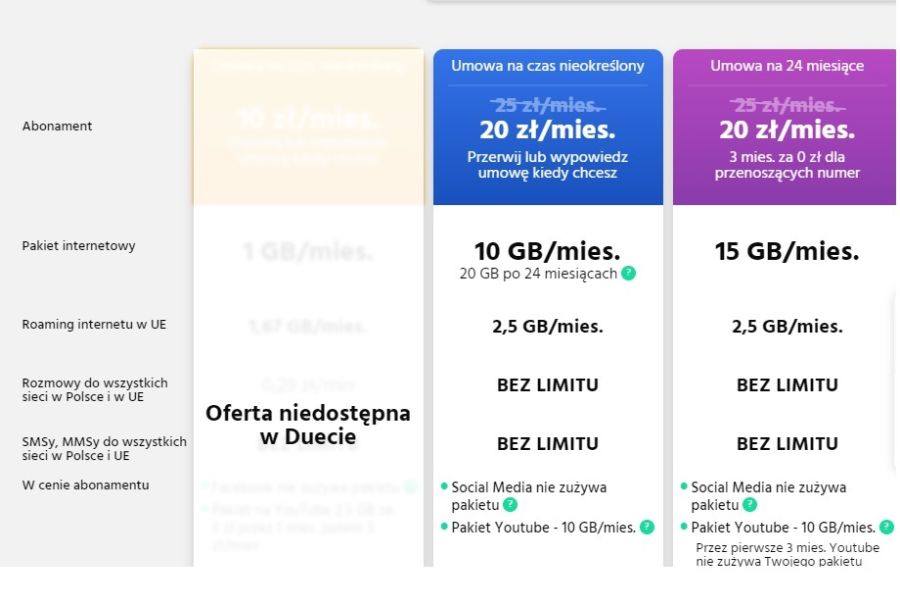
Task: Click the "Pakiet internetowy" row label
Action: tap(79, 246)
